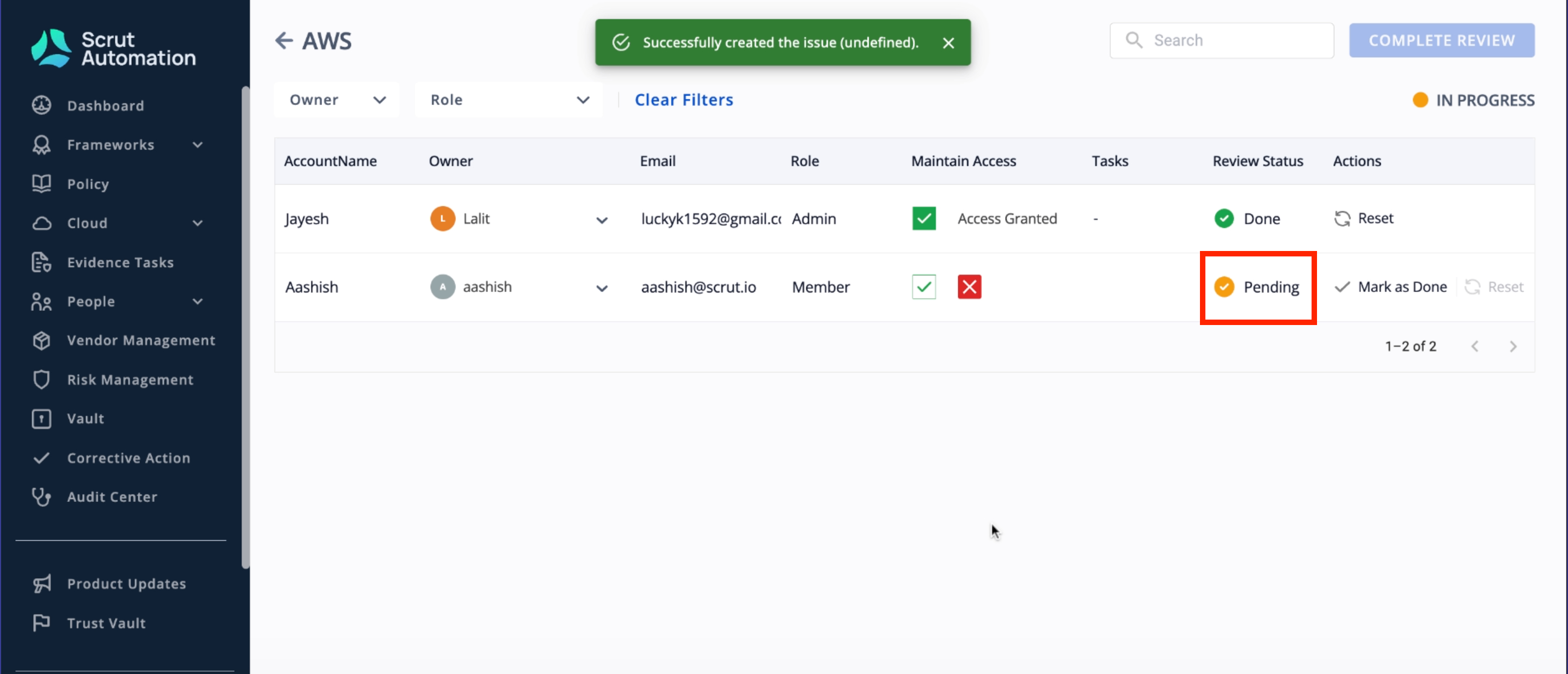Click the 1–2 of 2 pagination text
This screenshot has width=1568, height=674.
[1410, 346]
